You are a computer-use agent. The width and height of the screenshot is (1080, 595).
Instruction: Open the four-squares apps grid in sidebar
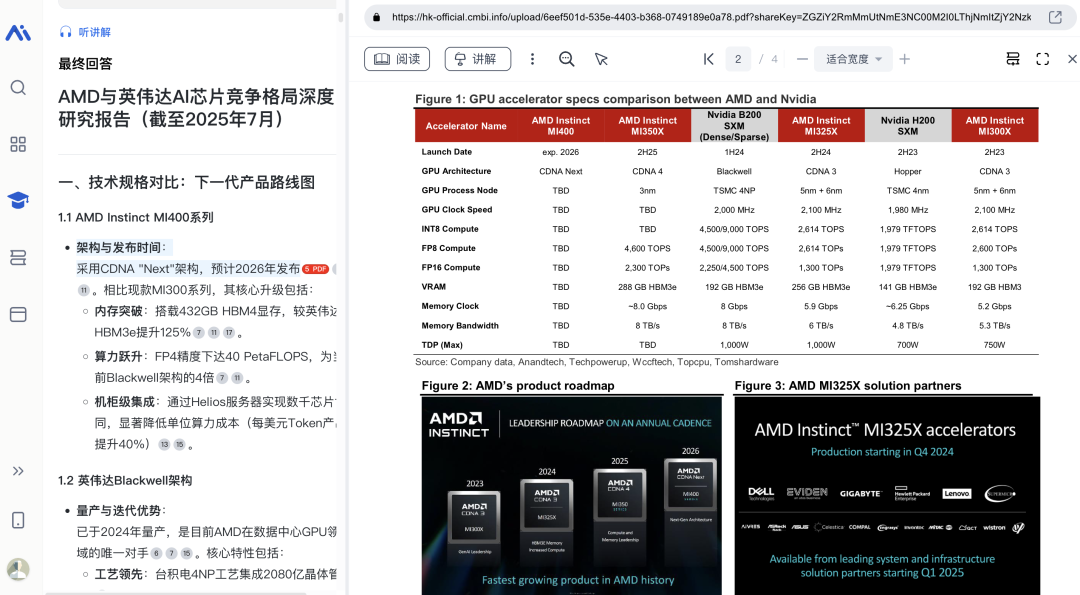click(x=18, y=144)
